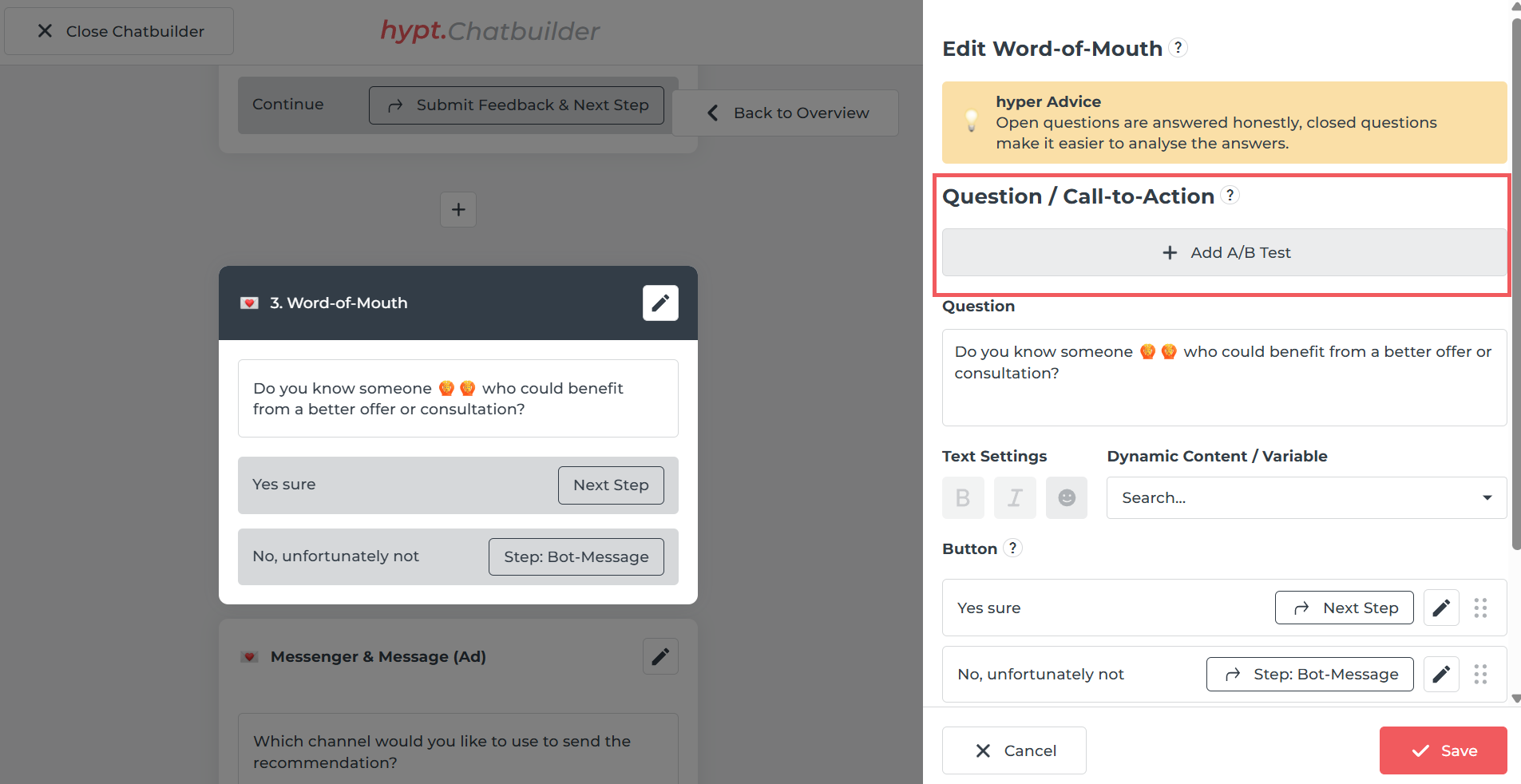
Task: Click the hypt.Chatbuilder logo
Action: point(489,31)
